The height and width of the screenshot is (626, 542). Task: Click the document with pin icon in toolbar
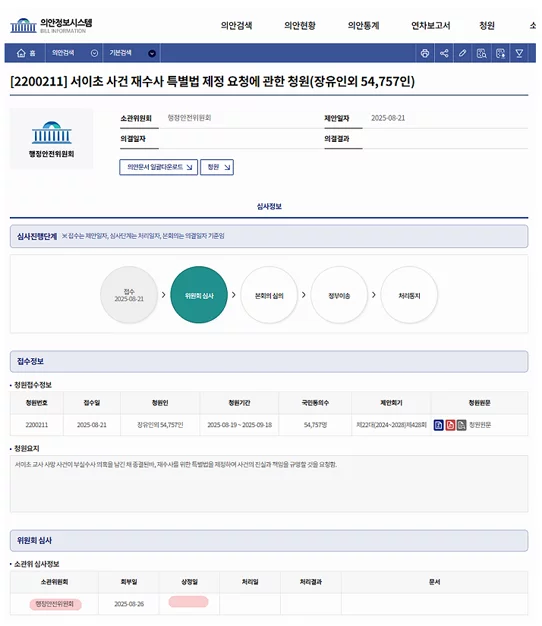pos(500,53)
